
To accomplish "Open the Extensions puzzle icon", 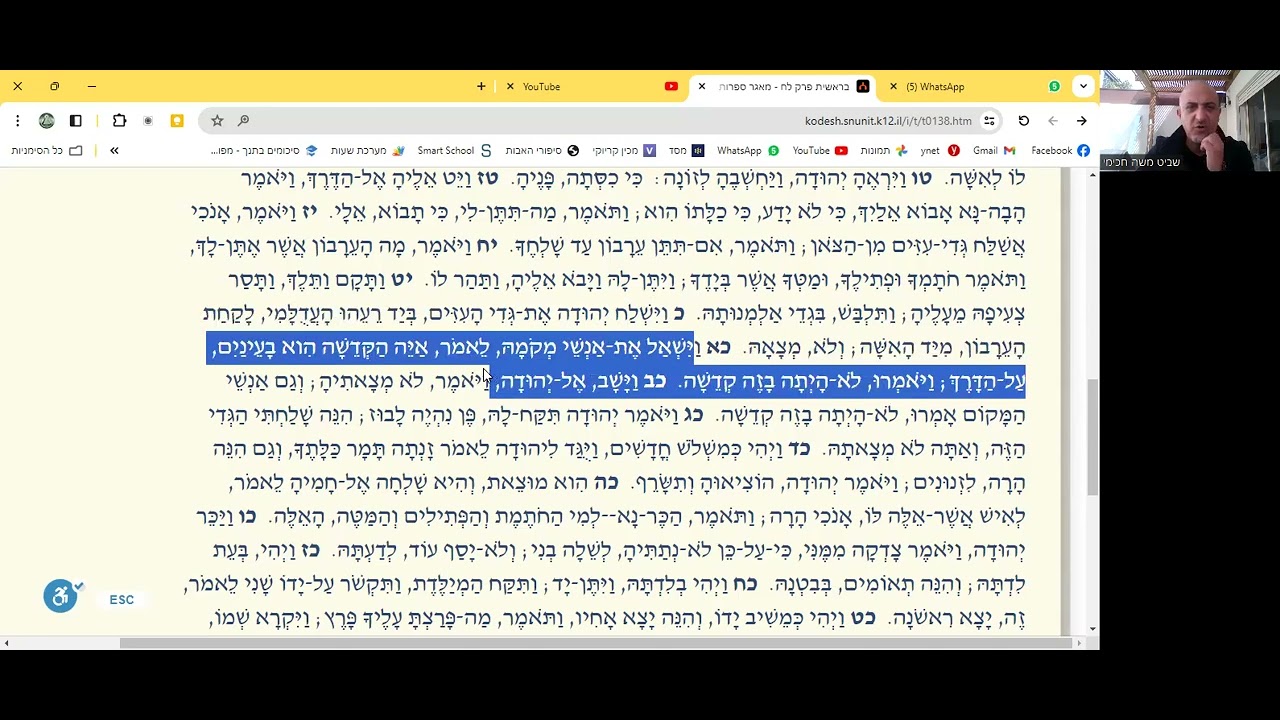I will [119, 121].
